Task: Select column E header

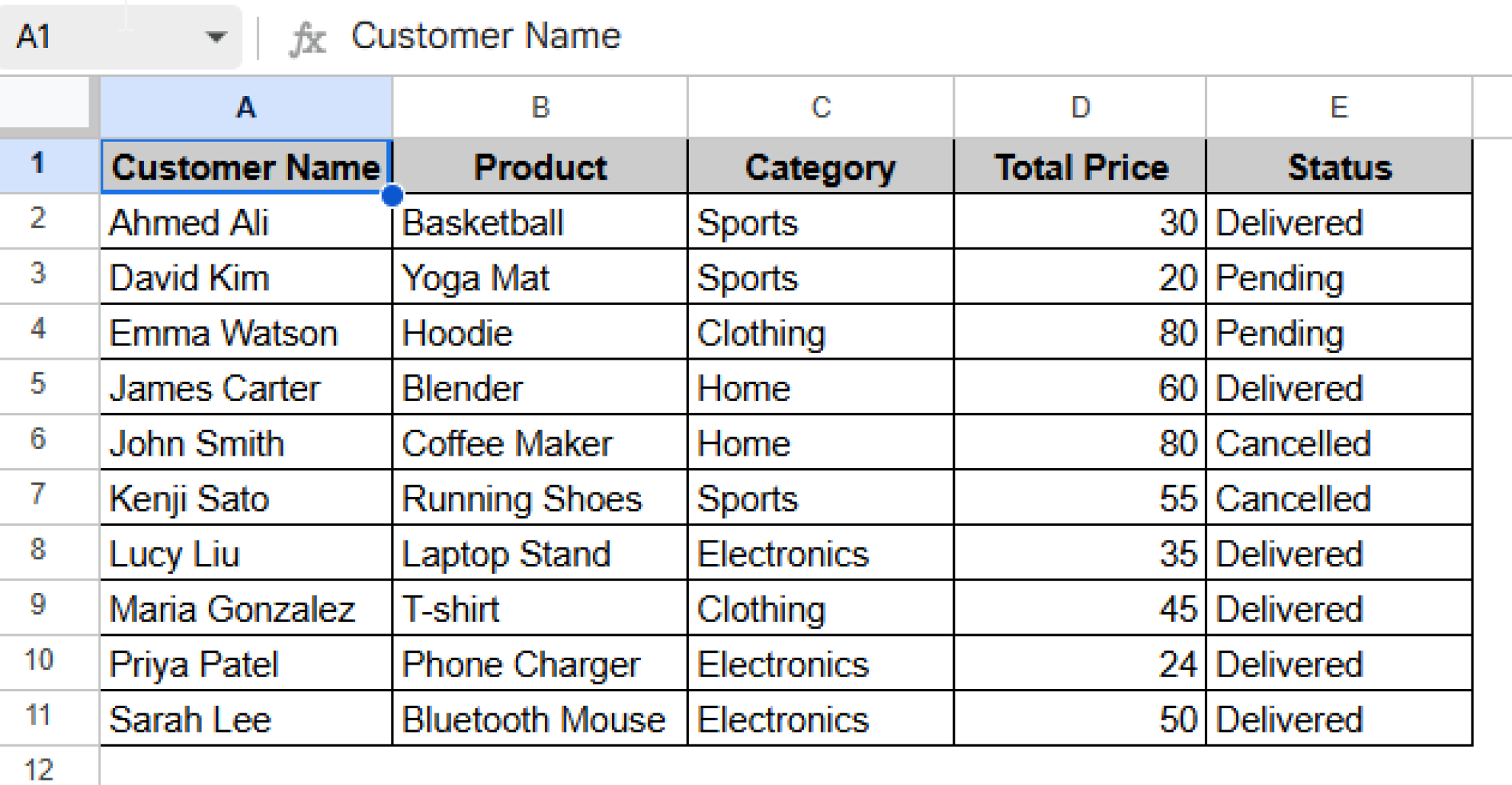Action: tap(1338, 106)
